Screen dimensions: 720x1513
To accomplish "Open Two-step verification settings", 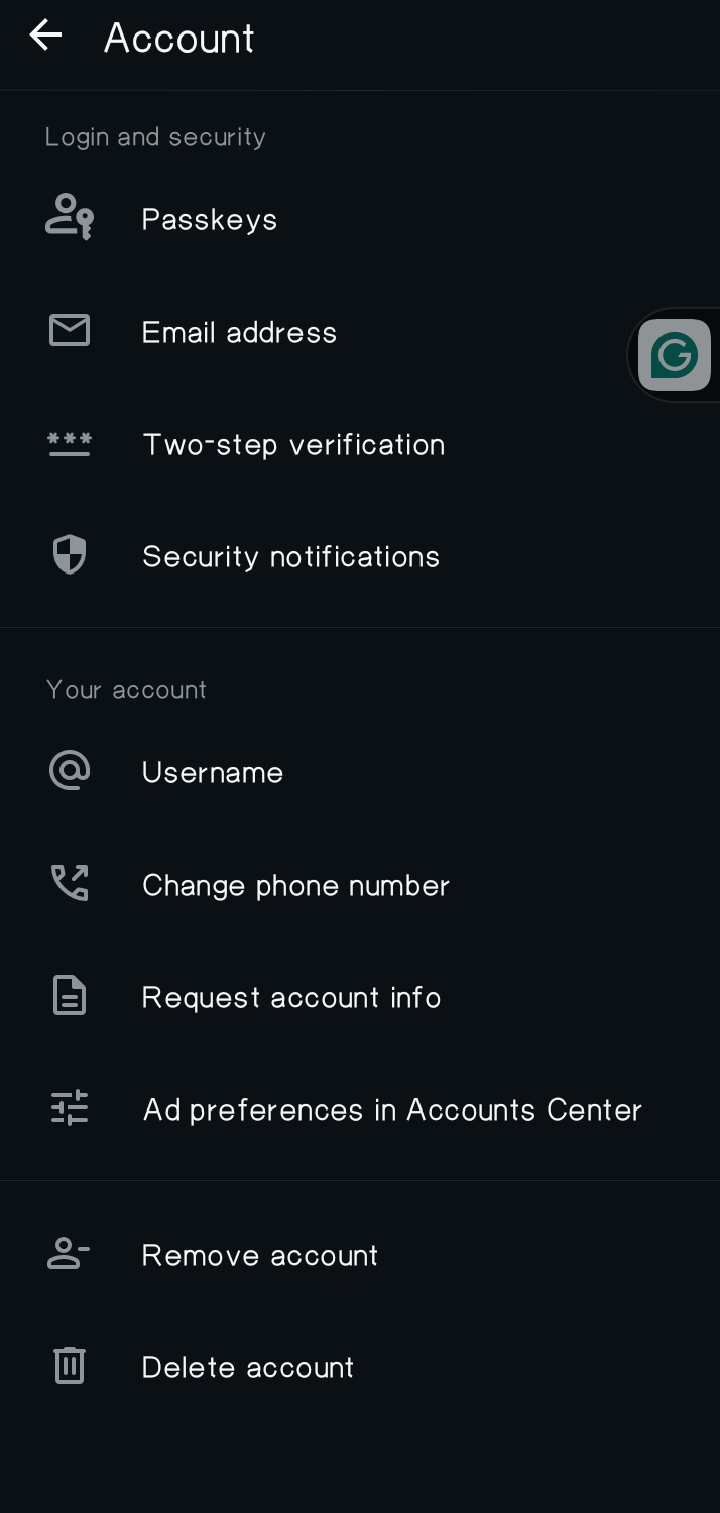I will [x=360, y=444].
